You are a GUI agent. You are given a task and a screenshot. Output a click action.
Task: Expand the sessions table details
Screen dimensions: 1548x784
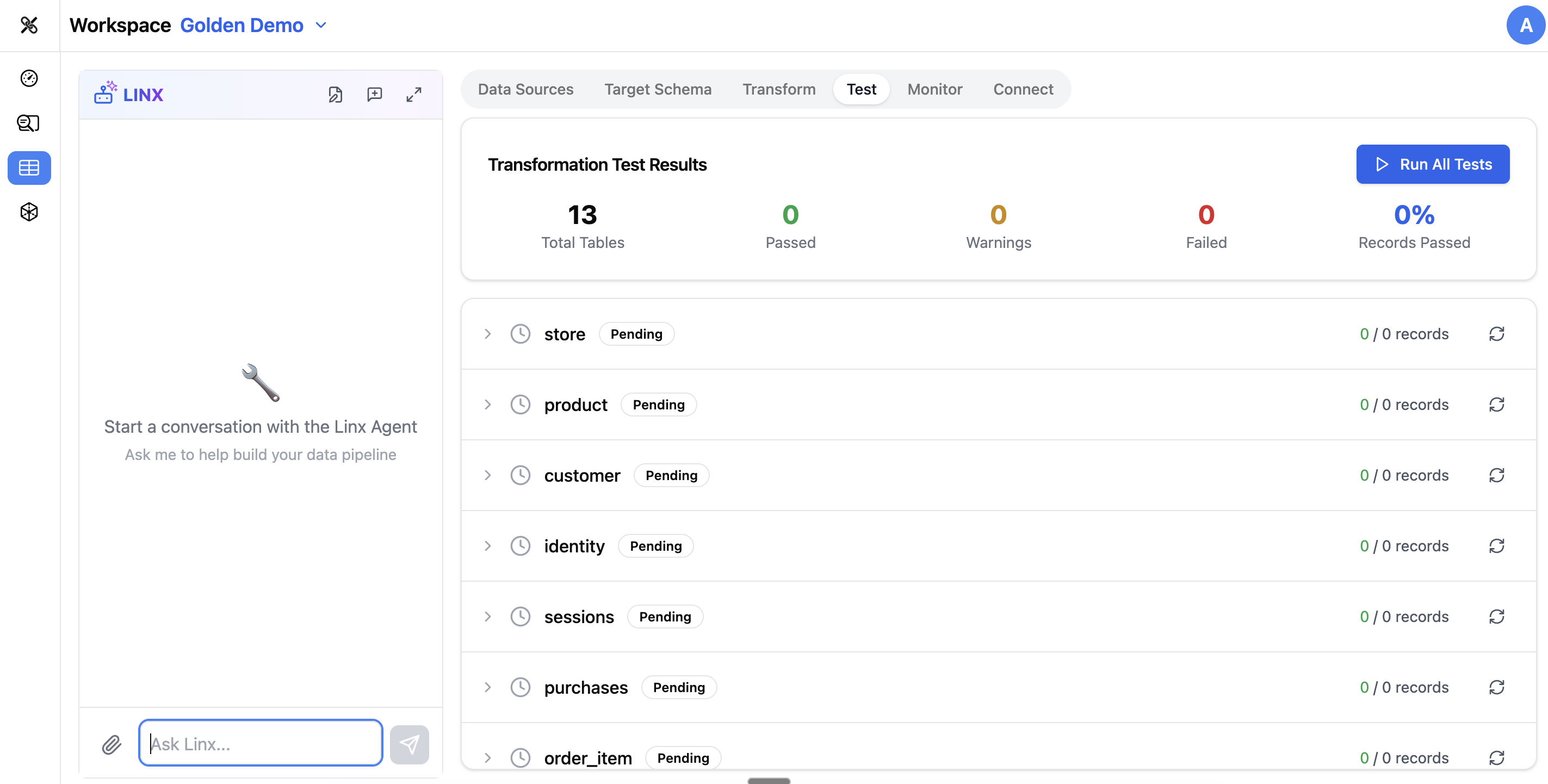(x=488, y=617)
